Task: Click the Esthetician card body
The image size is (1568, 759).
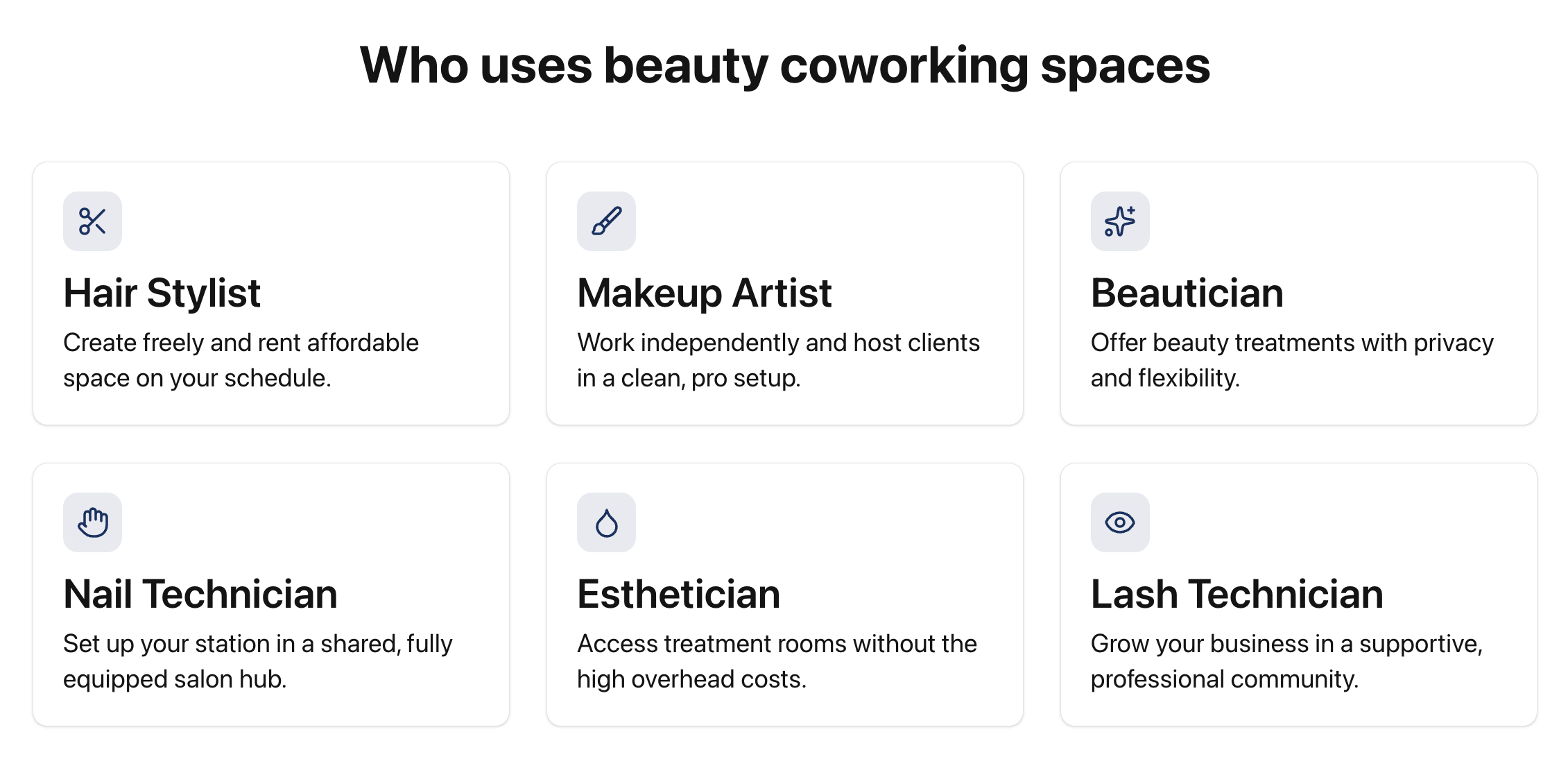Action: [786, 595]
